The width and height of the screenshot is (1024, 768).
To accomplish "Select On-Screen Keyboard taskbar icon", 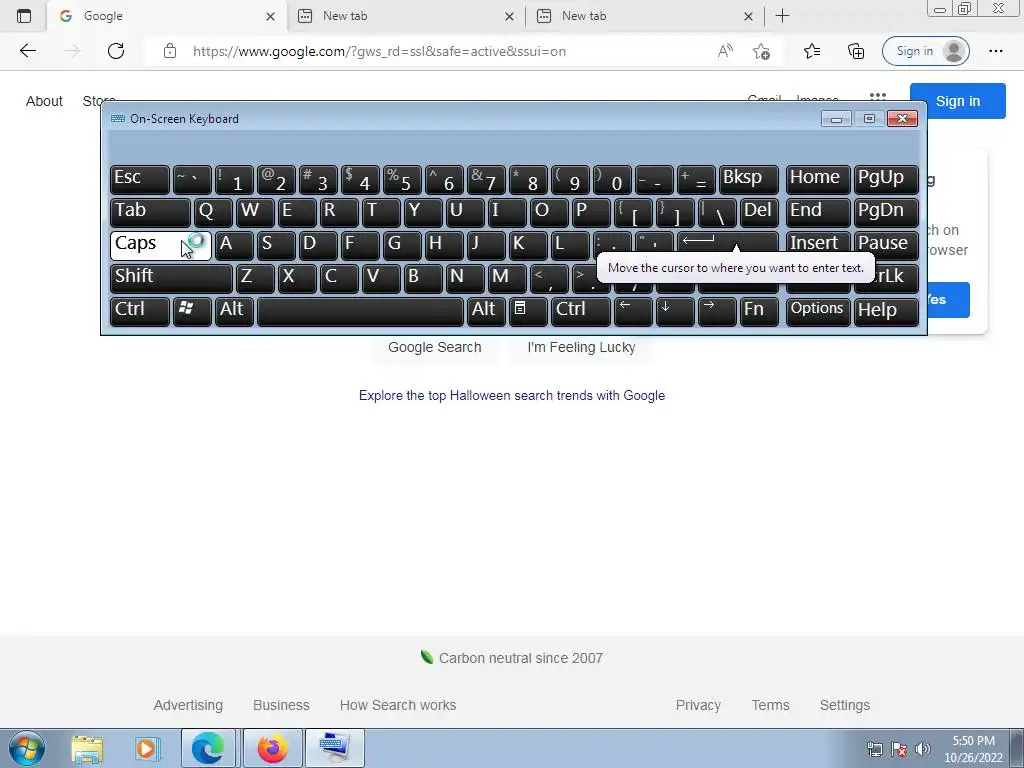I will (334, 748).
